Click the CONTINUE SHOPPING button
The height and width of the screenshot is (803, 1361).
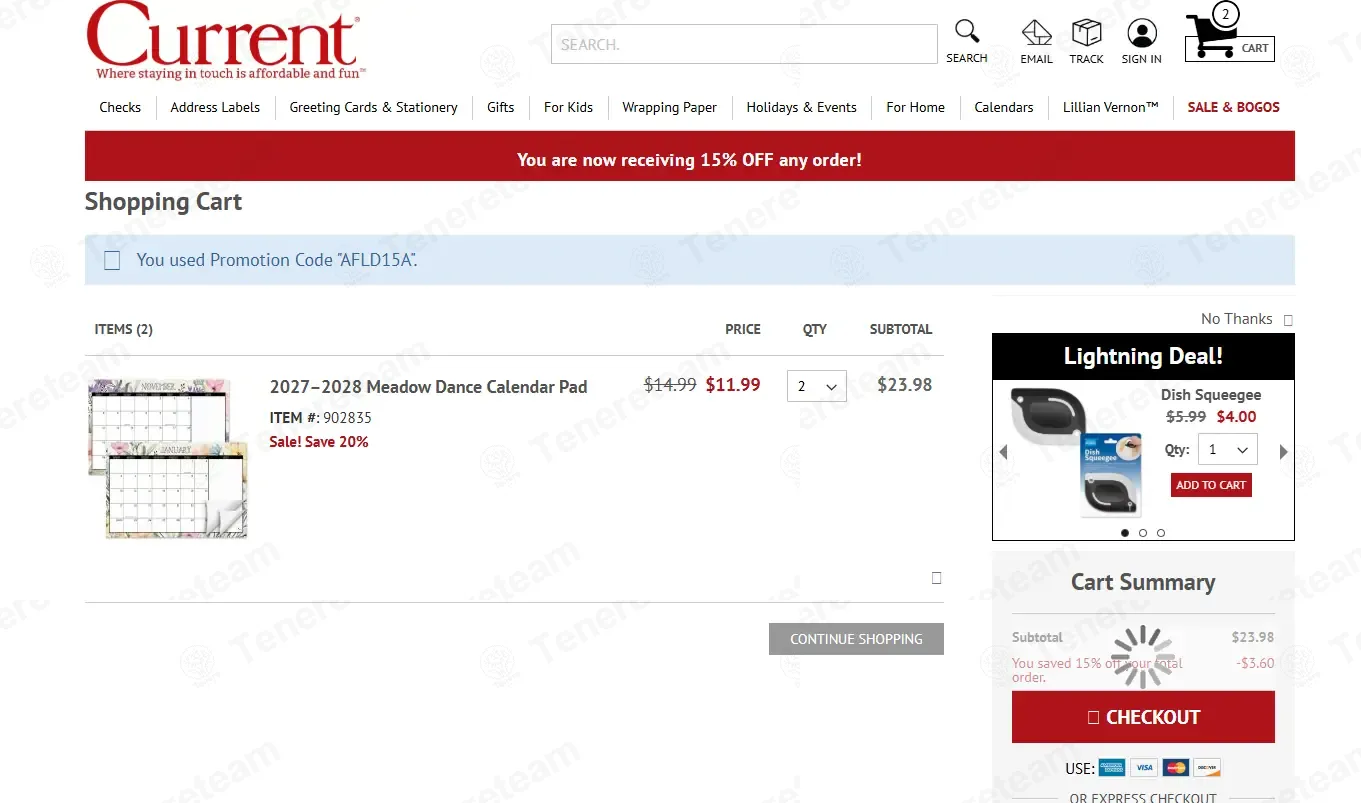coord(856,639)
